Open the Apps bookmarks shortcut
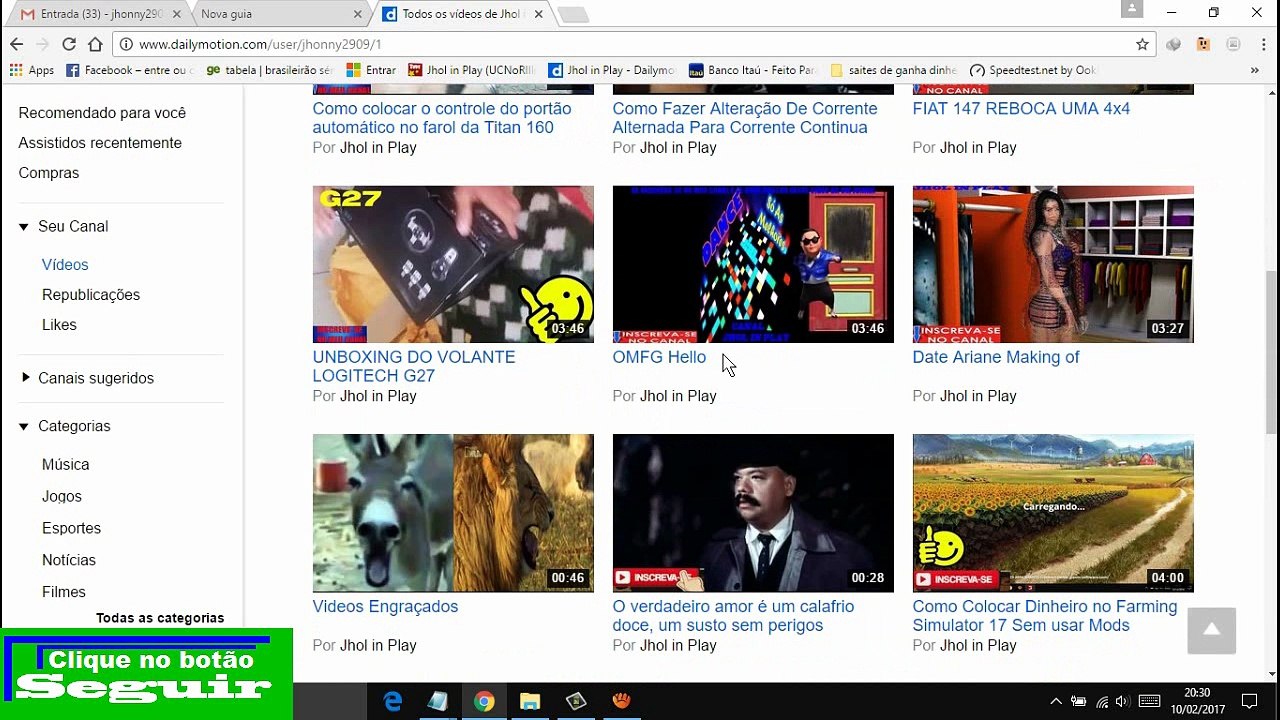The image size is (1280, 720). click(x=31, y=70)
